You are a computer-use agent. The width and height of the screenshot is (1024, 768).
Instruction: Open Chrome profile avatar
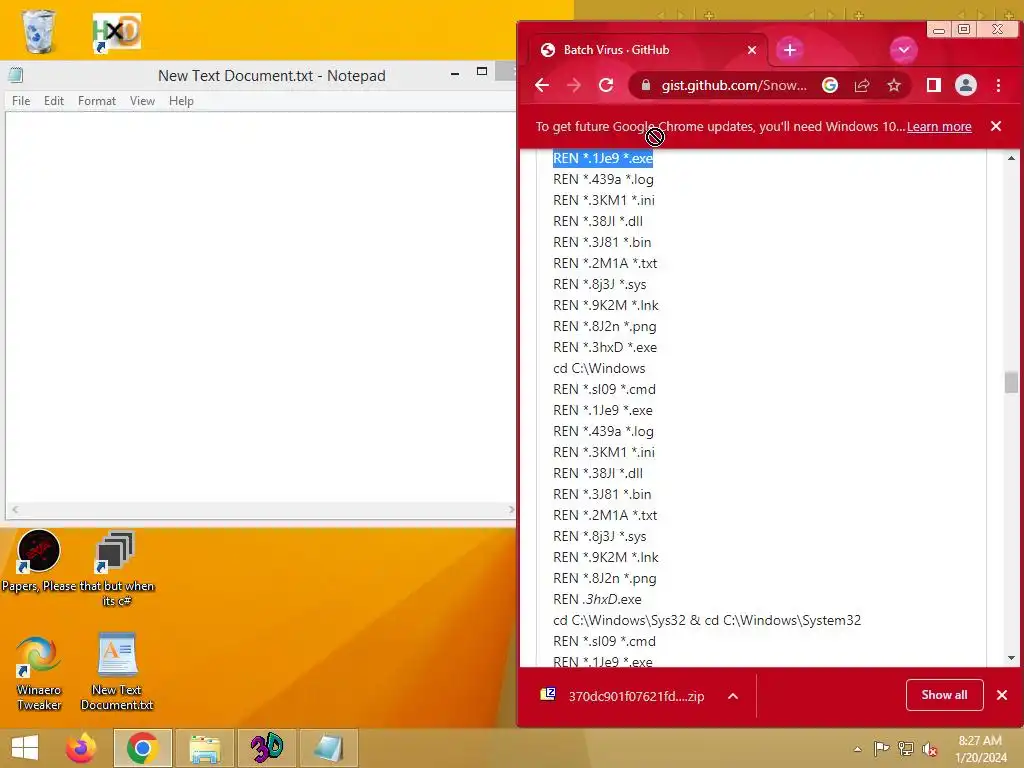click(x=966, y=85)
